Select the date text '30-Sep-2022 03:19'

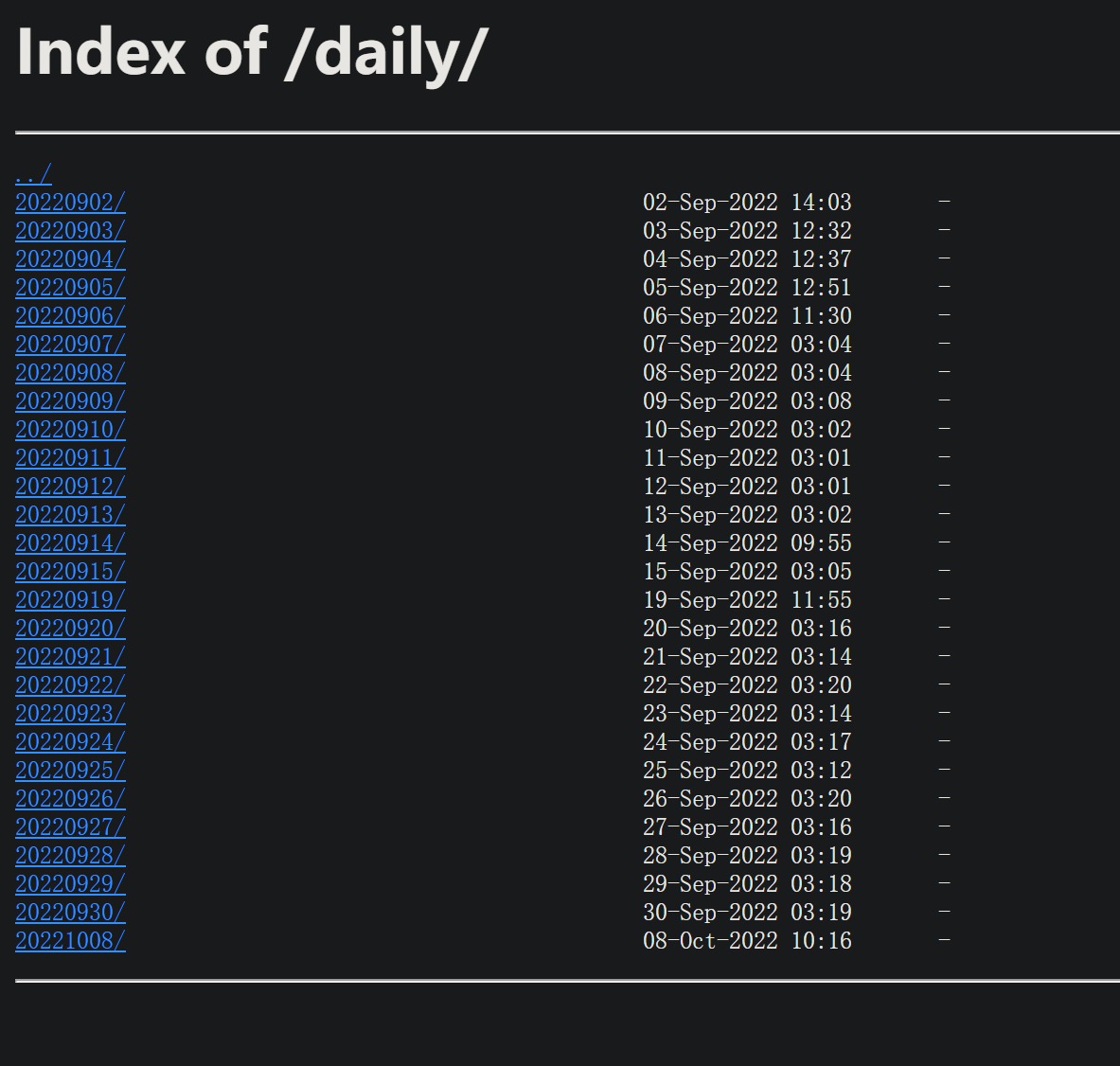(747, 913)
